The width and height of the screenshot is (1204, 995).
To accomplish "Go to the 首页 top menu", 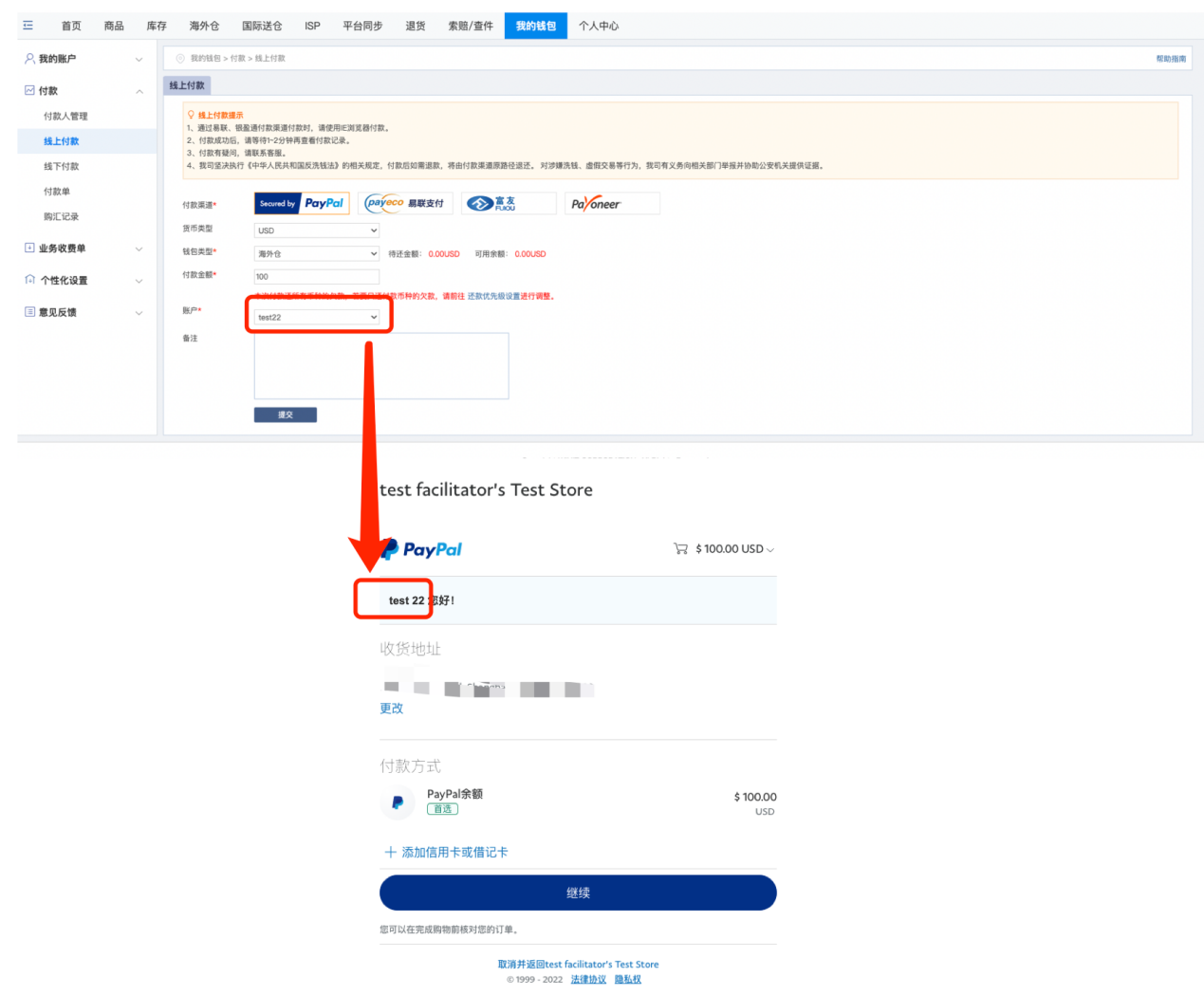I will [71, 27].
